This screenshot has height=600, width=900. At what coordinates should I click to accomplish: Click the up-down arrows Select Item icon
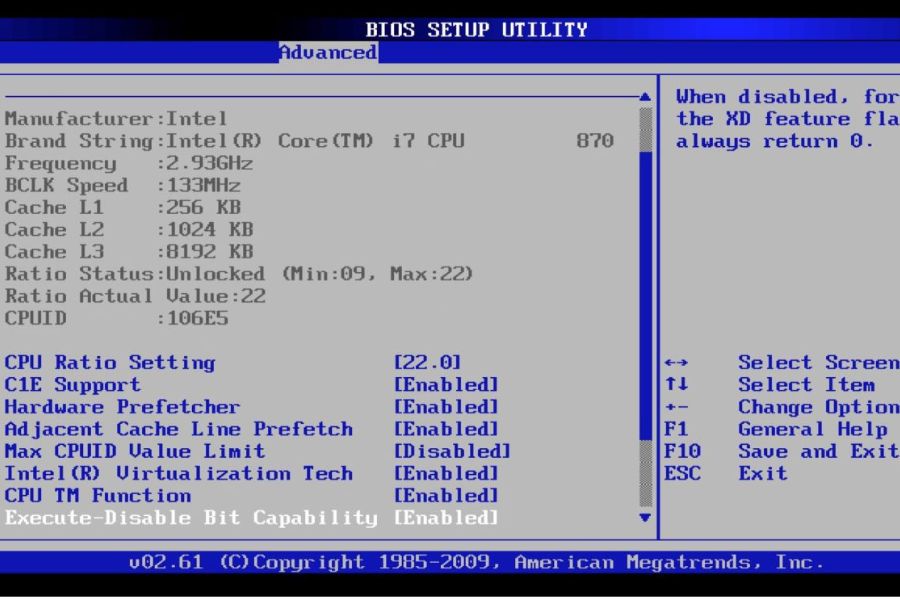676,385
